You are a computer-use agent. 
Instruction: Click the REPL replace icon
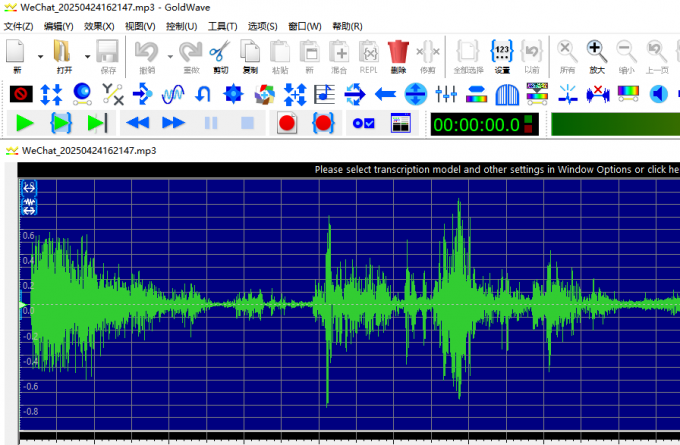(x=369, y=52)
